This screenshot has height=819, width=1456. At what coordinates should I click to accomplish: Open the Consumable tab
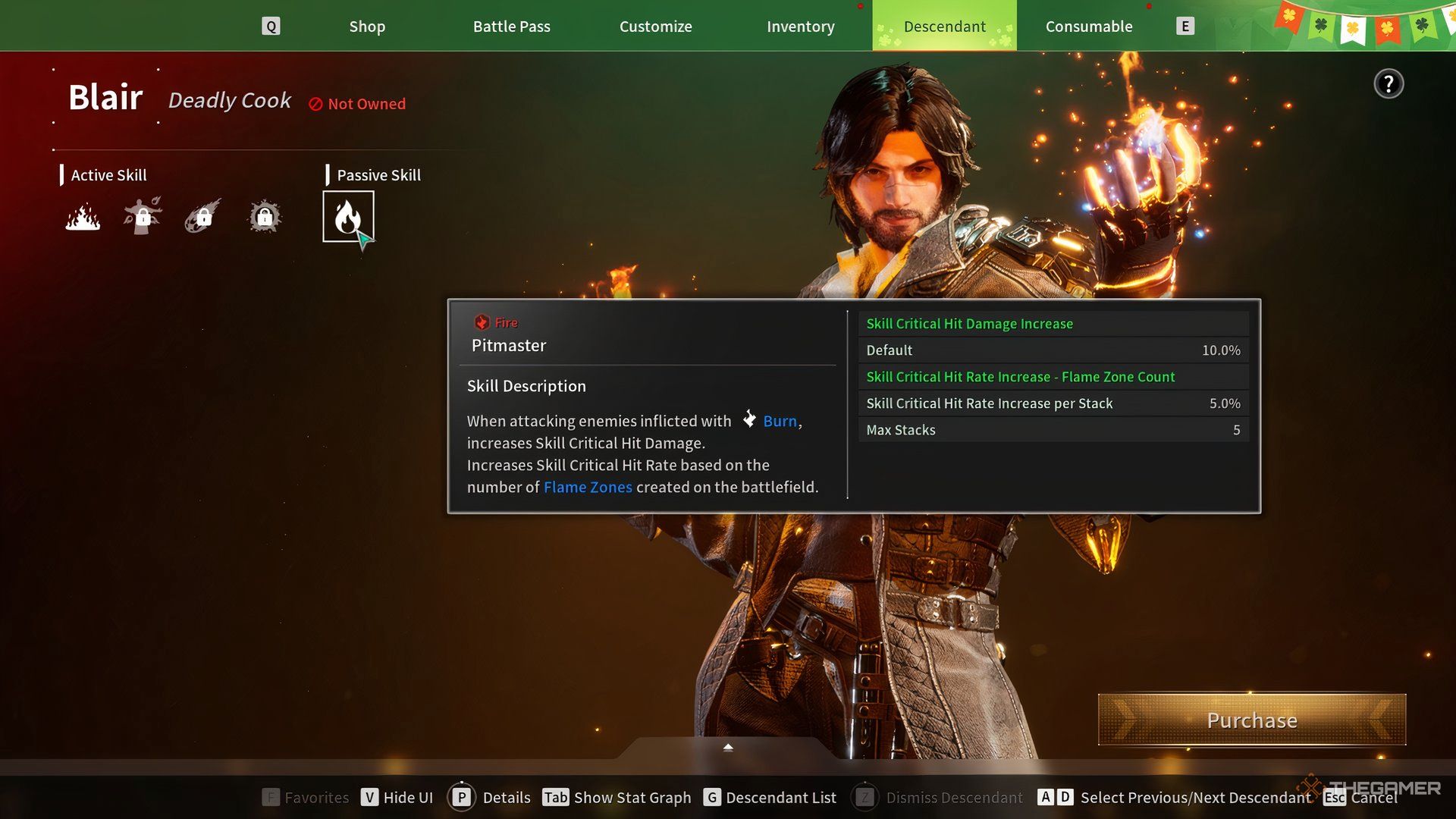[1089, 27]
